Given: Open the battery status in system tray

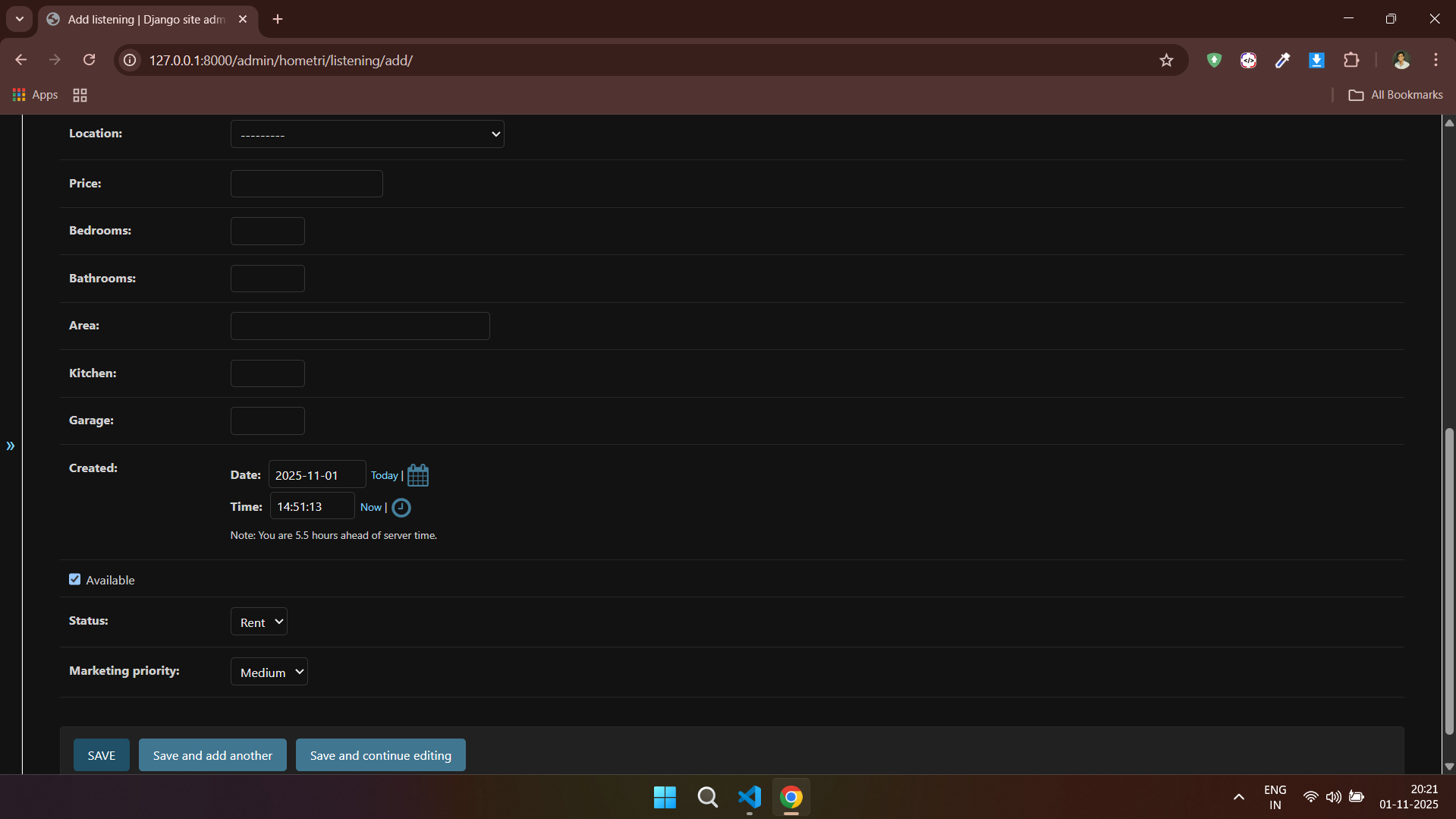Looking at the screenshot, I should (x=1357, y=797).
